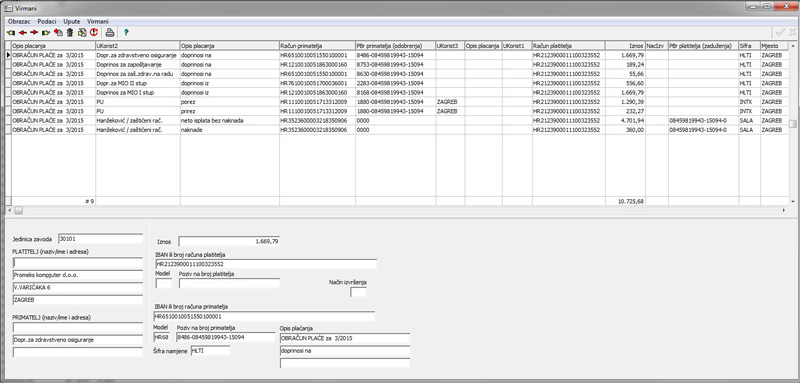Click the Model field containing HR68
The image size is (800, 383).
point(162,337)
